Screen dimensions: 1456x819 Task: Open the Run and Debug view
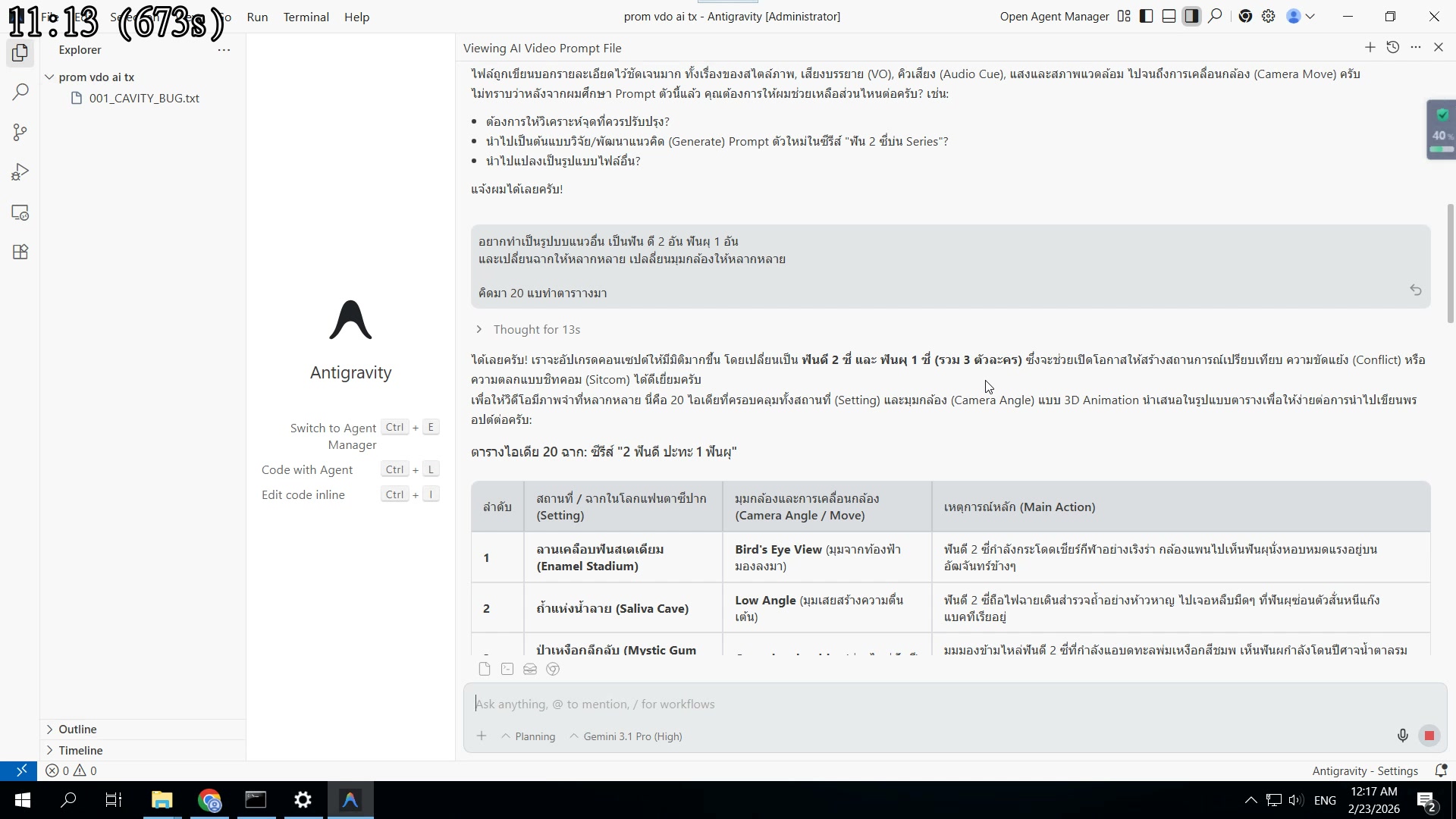20,173
